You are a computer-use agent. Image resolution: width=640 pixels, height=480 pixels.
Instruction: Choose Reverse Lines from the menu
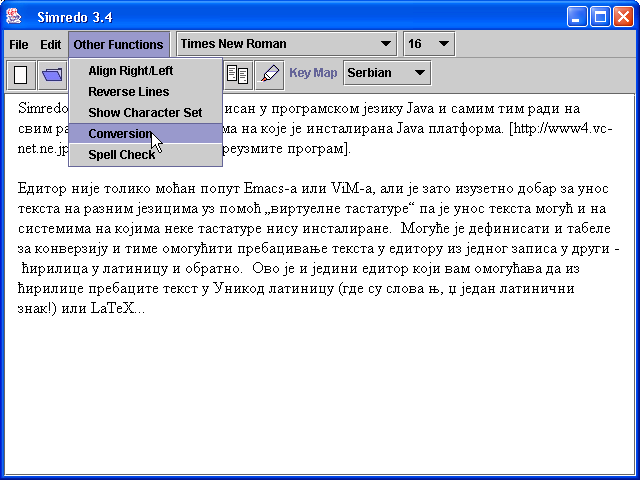(x=128, y=92)
